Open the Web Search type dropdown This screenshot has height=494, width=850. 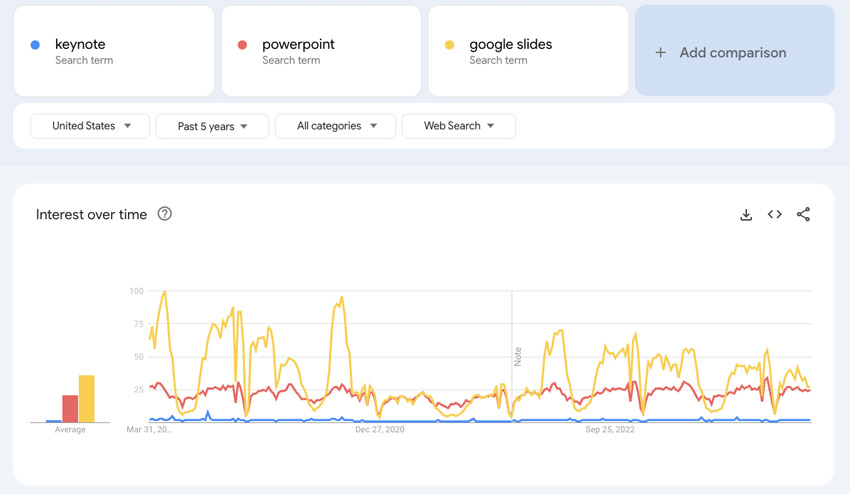pyautogui.click(x=459, y=126)
